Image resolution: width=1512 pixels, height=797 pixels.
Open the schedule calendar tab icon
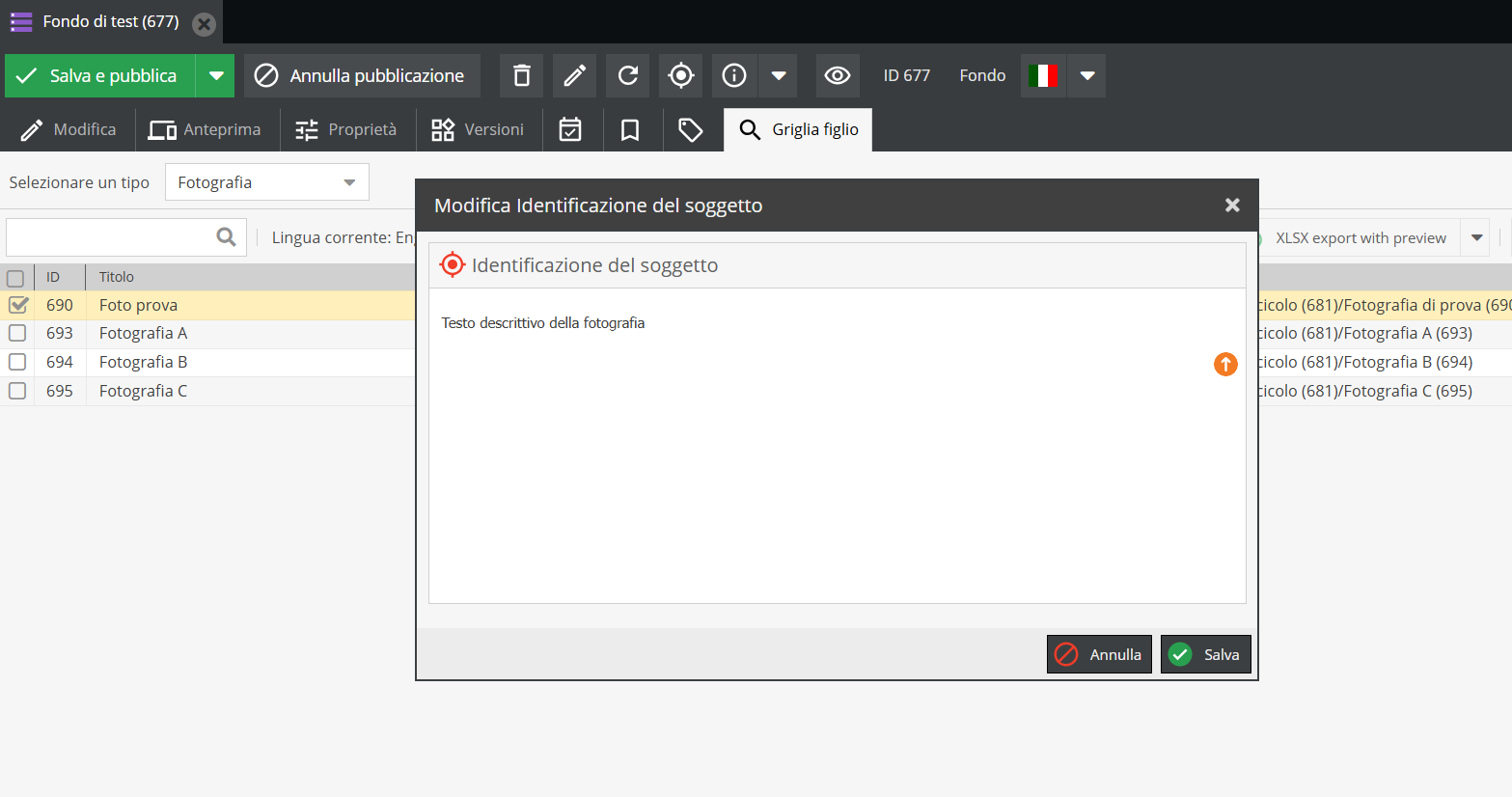pyautogui.click(x=570, y=130)
